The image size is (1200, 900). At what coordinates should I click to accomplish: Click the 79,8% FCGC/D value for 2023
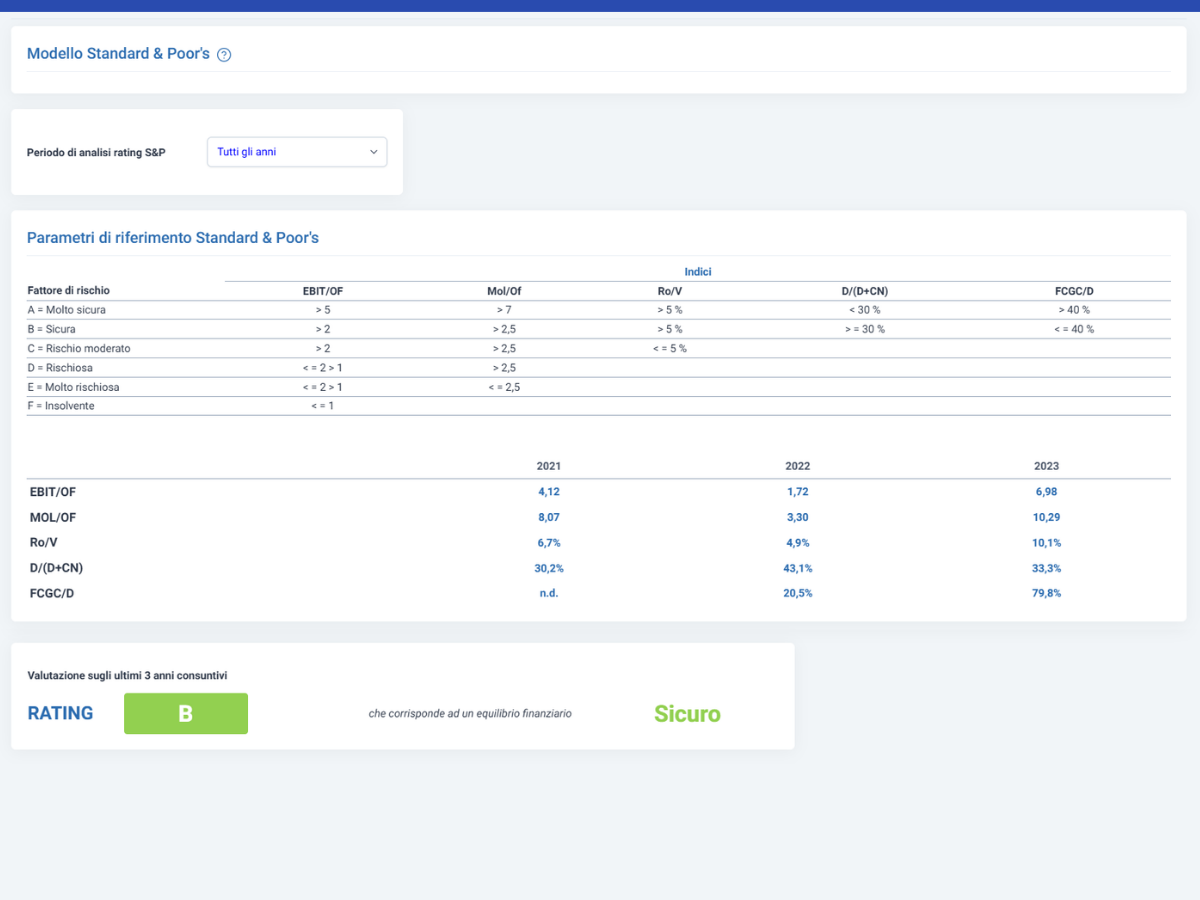(1047, 594)
